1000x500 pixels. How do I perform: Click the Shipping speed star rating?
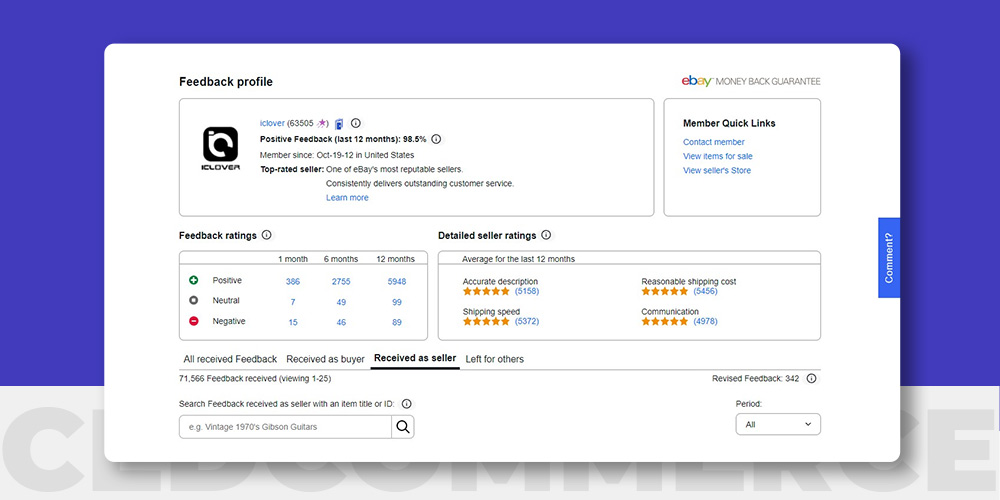coord(486,321)
